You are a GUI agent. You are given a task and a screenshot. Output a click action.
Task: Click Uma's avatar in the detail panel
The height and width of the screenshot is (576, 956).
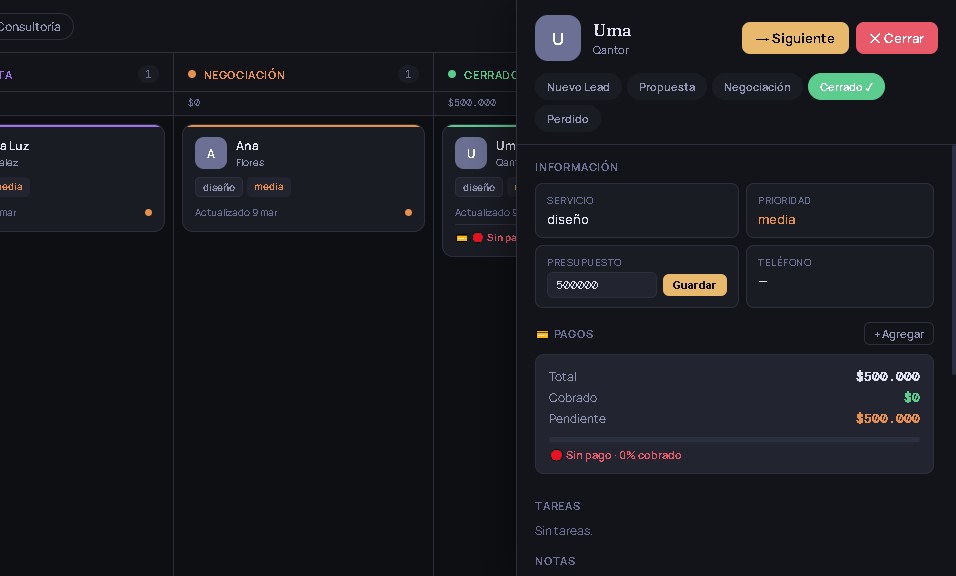[557, 38]
